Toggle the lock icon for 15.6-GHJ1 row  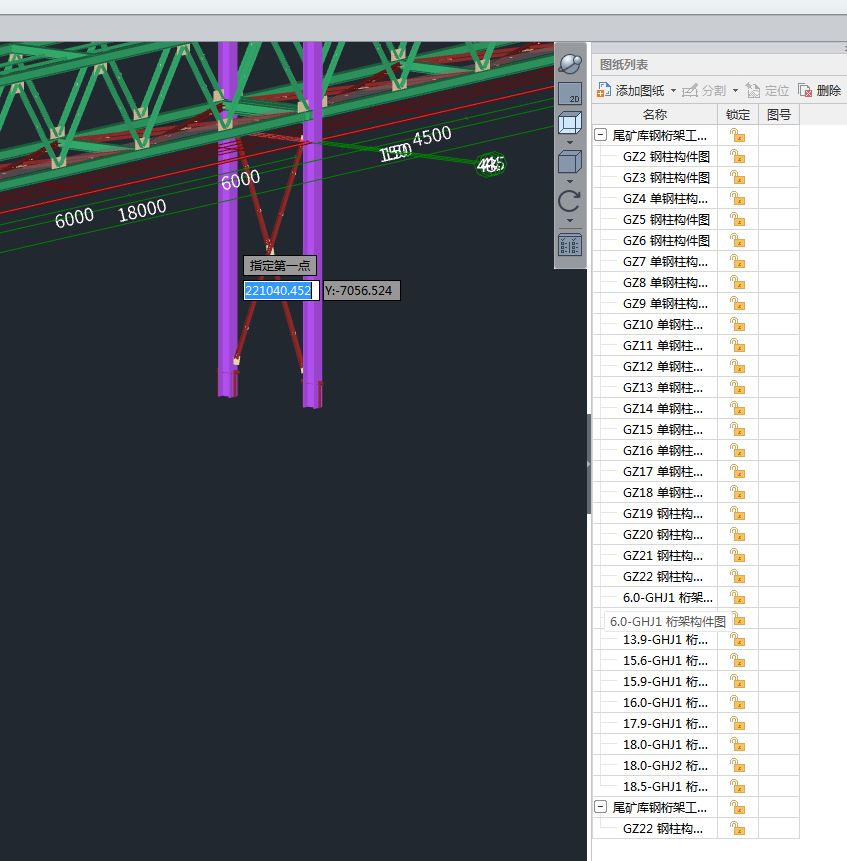tap(737, 661)
